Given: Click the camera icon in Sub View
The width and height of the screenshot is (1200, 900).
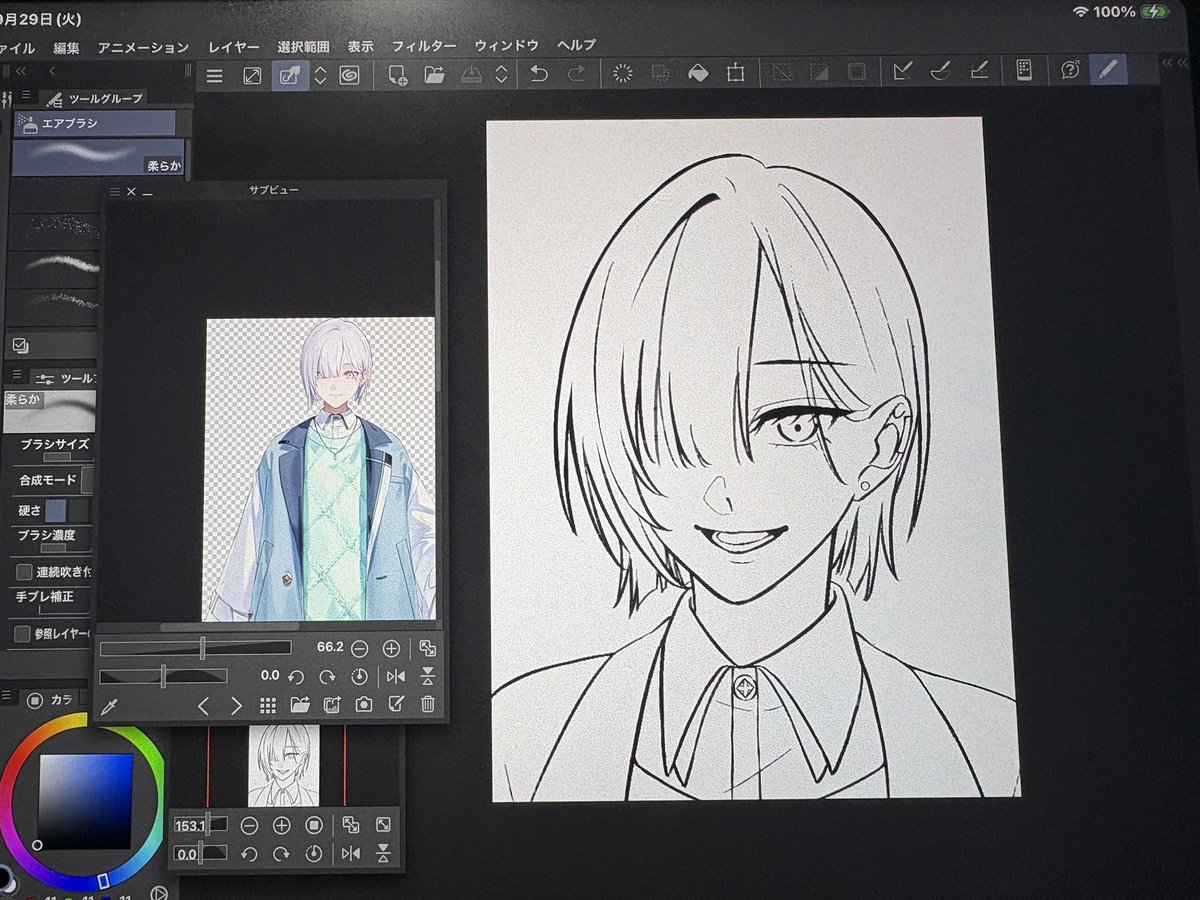Looking at the screenshot, I should pos(364,704).
